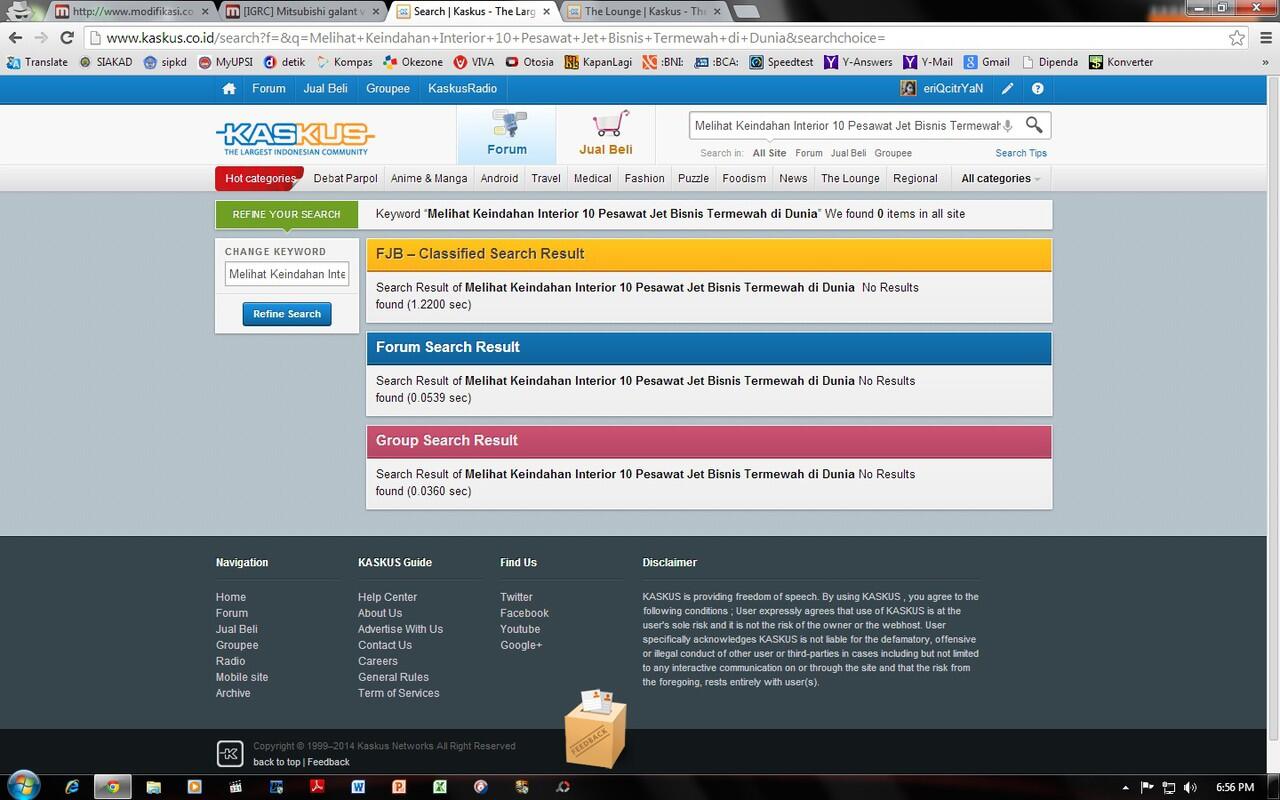Limit search scope to Groupee
This screenshot has height=800, width=1280.
coord(893,153)
